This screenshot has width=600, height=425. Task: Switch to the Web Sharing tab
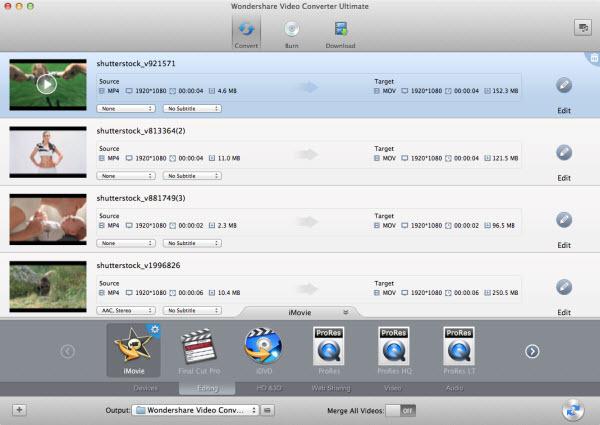[x=331, y=388]
